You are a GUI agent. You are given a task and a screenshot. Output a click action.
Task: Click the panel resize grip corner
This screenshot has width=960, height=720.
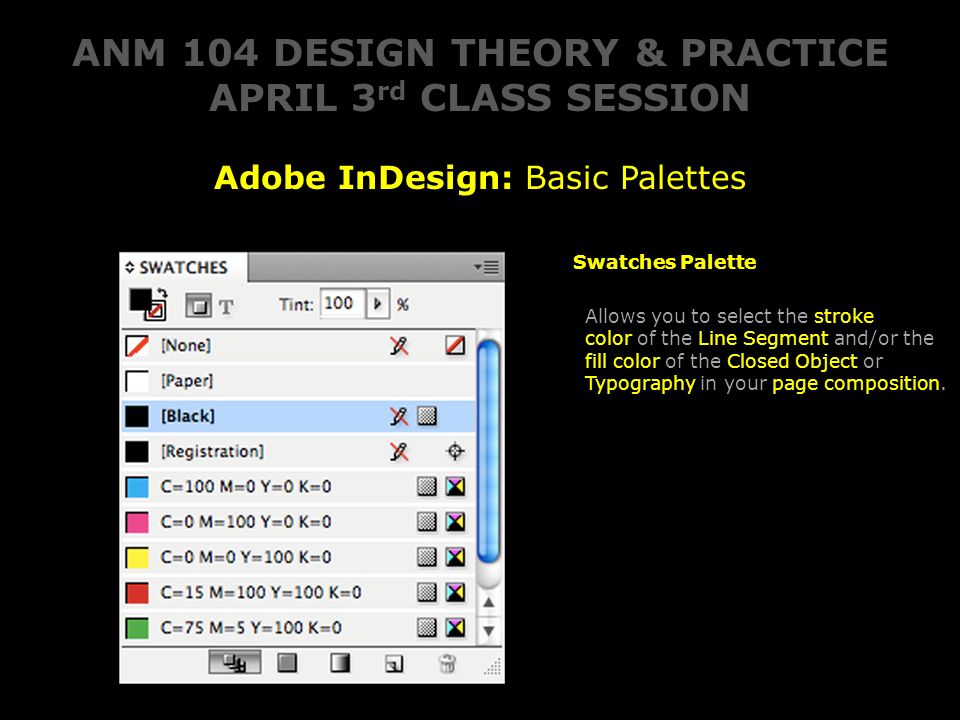493,667
